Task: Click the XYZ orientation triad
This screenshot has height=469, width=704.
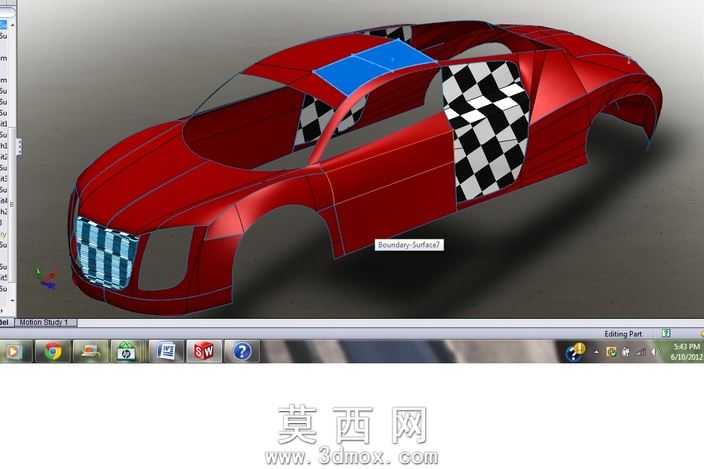Action: [x=45, y=278]
